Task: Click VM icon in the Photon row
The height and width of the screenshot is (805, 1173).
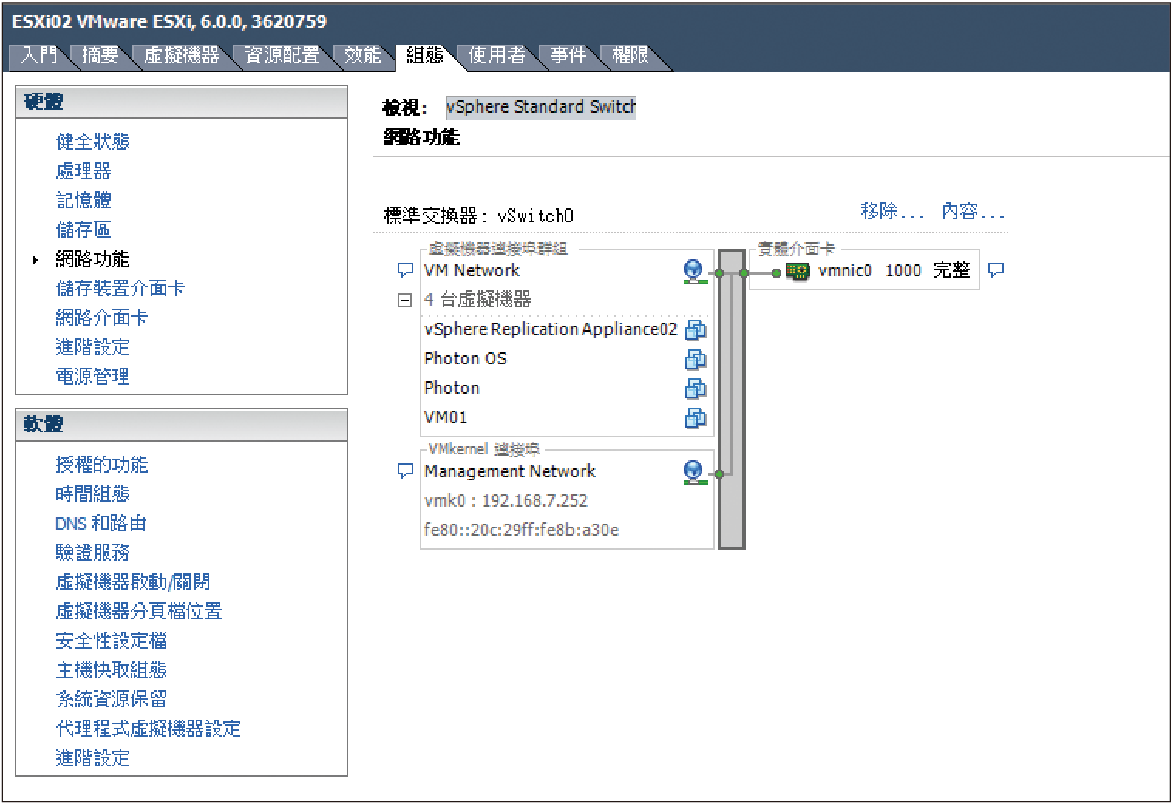Action: (x=696, y=388)
